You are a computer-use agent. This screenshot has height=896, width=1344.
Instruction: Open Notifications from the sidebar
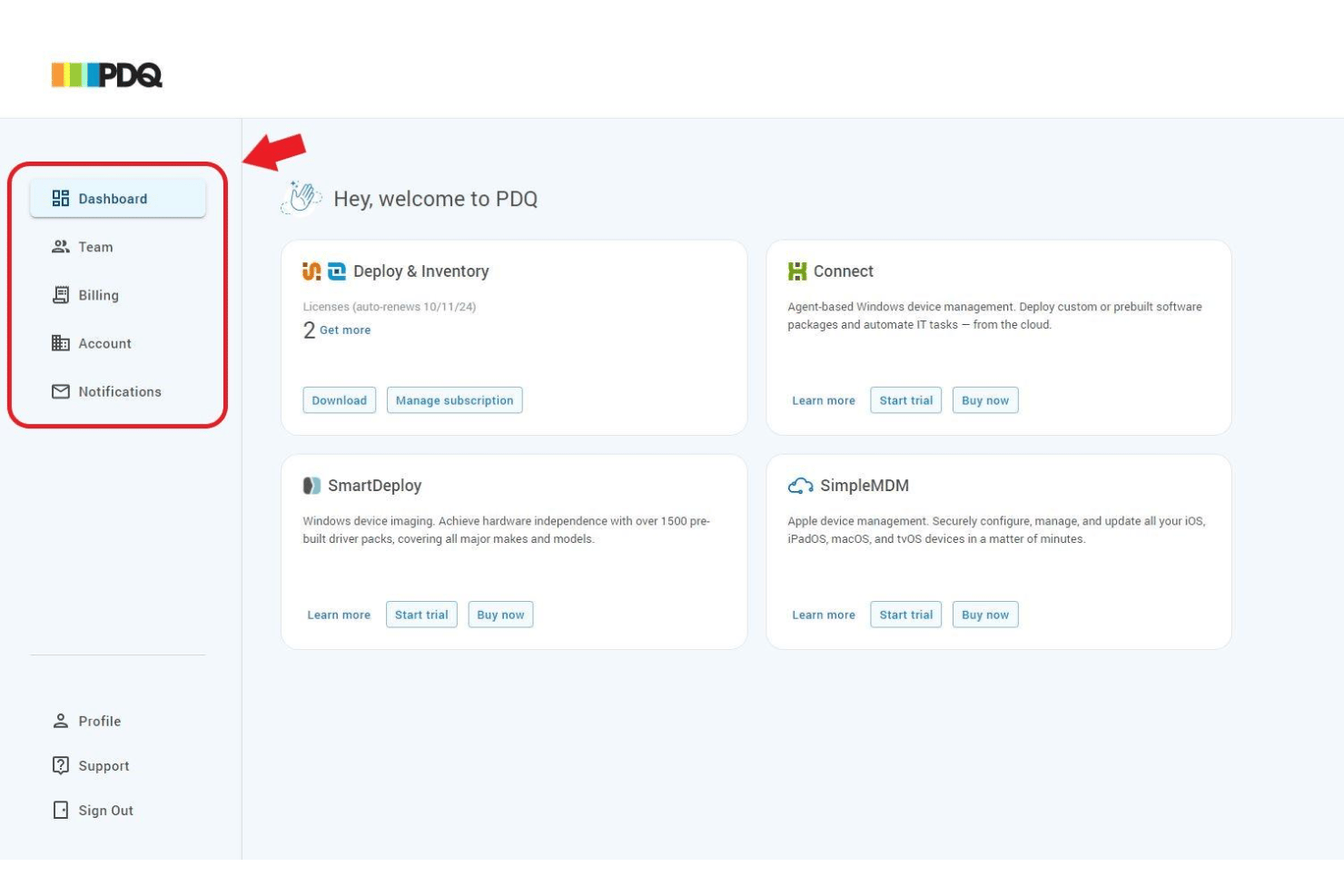pyautogui.click(x=118, y=391)
